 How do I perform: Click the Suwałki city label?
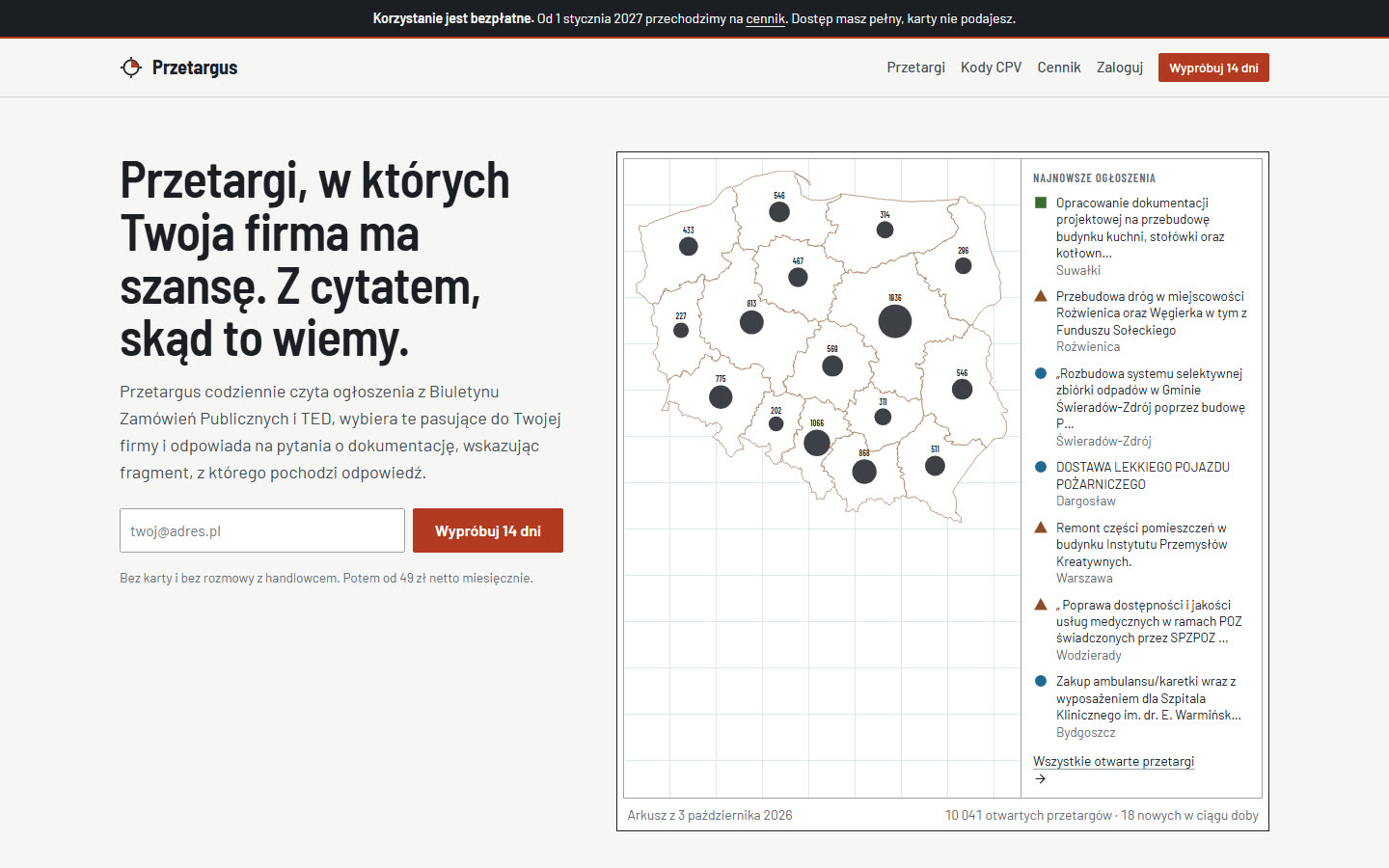coord(1078,270)
